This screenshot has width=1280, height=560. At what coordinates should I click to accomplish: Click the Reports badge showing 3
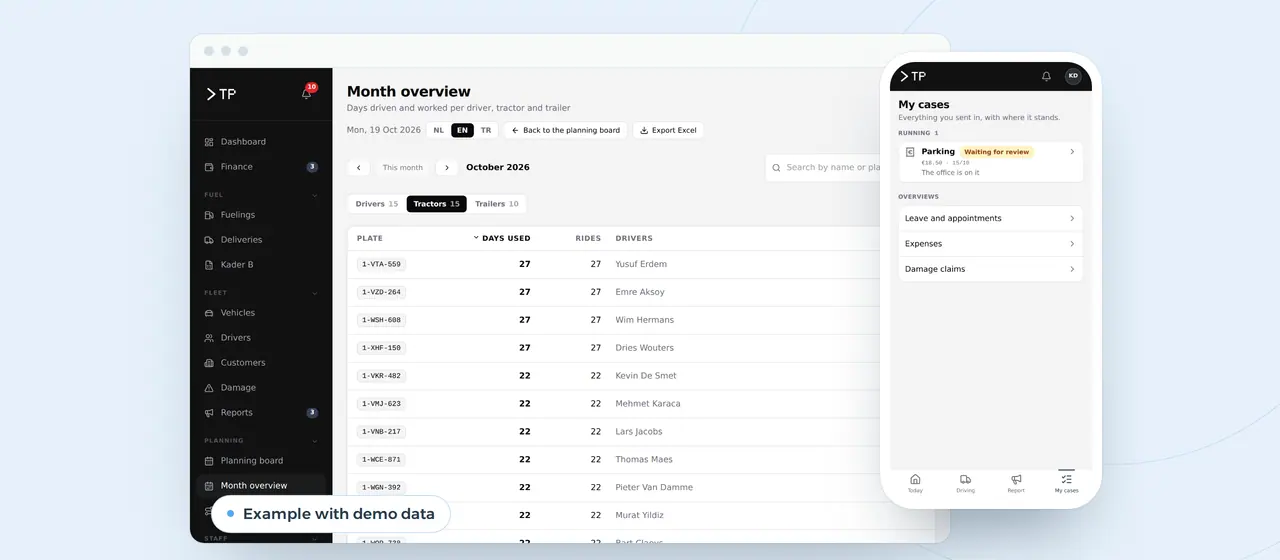tap(312, 413)
